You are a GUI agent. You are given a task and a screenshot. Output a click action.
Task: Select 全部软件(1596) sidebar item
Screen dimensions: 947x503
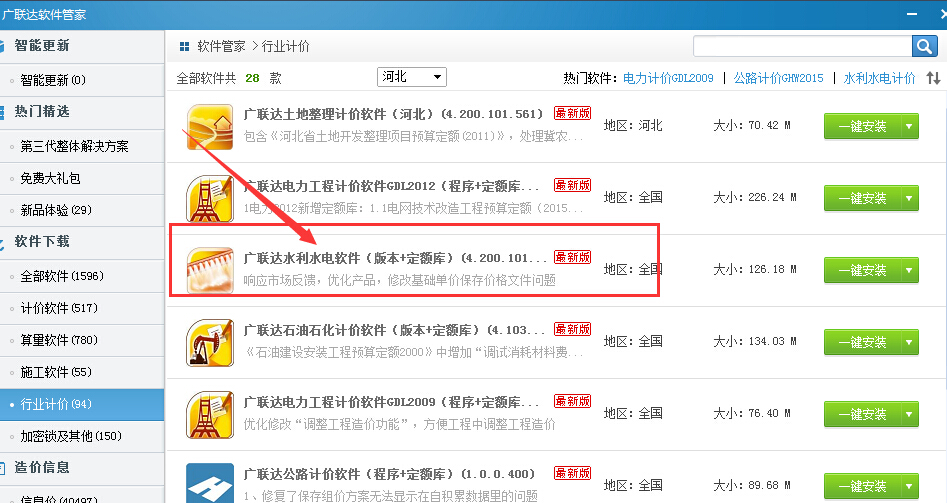tap(82, 276)
